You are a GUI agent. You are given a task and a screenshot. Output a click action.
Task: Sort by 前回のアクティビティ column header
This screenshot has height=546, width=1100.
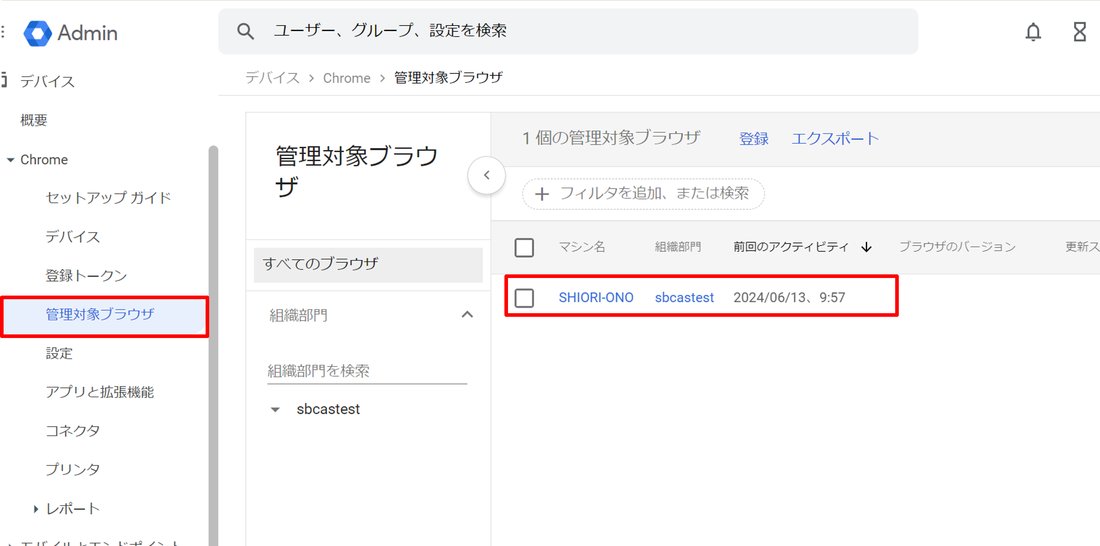tap(791, 247)
